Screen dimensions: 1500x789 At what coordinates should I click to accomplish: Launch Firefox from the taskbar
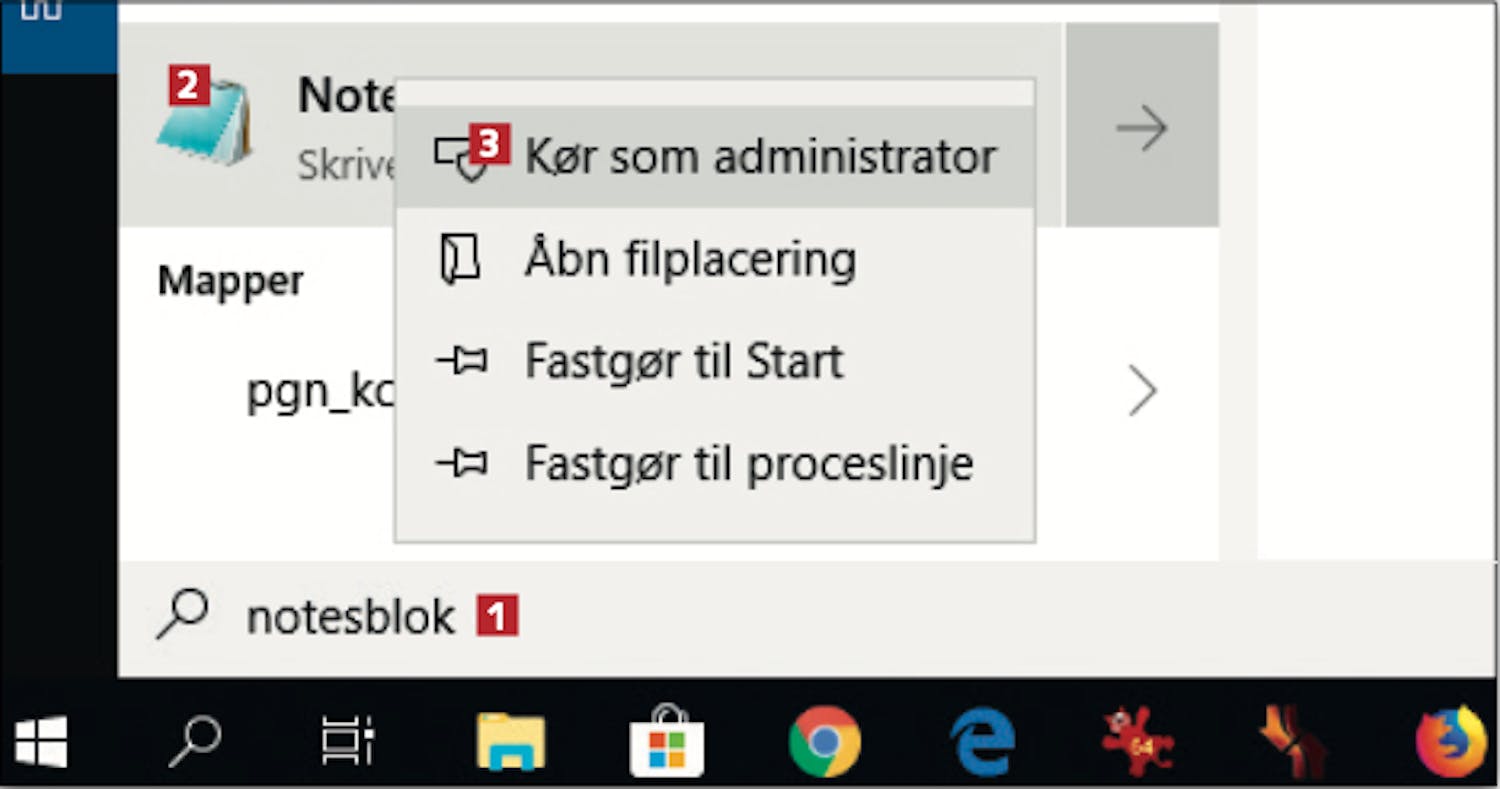(x=1451, y=741)
